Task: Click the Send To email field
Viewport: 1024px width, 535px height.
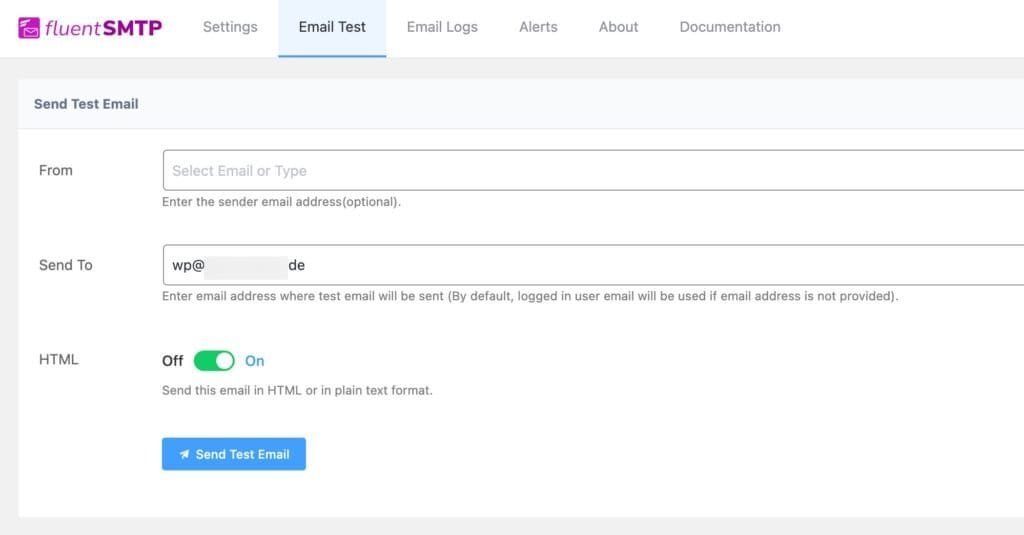Action: [x=593, y=265]
